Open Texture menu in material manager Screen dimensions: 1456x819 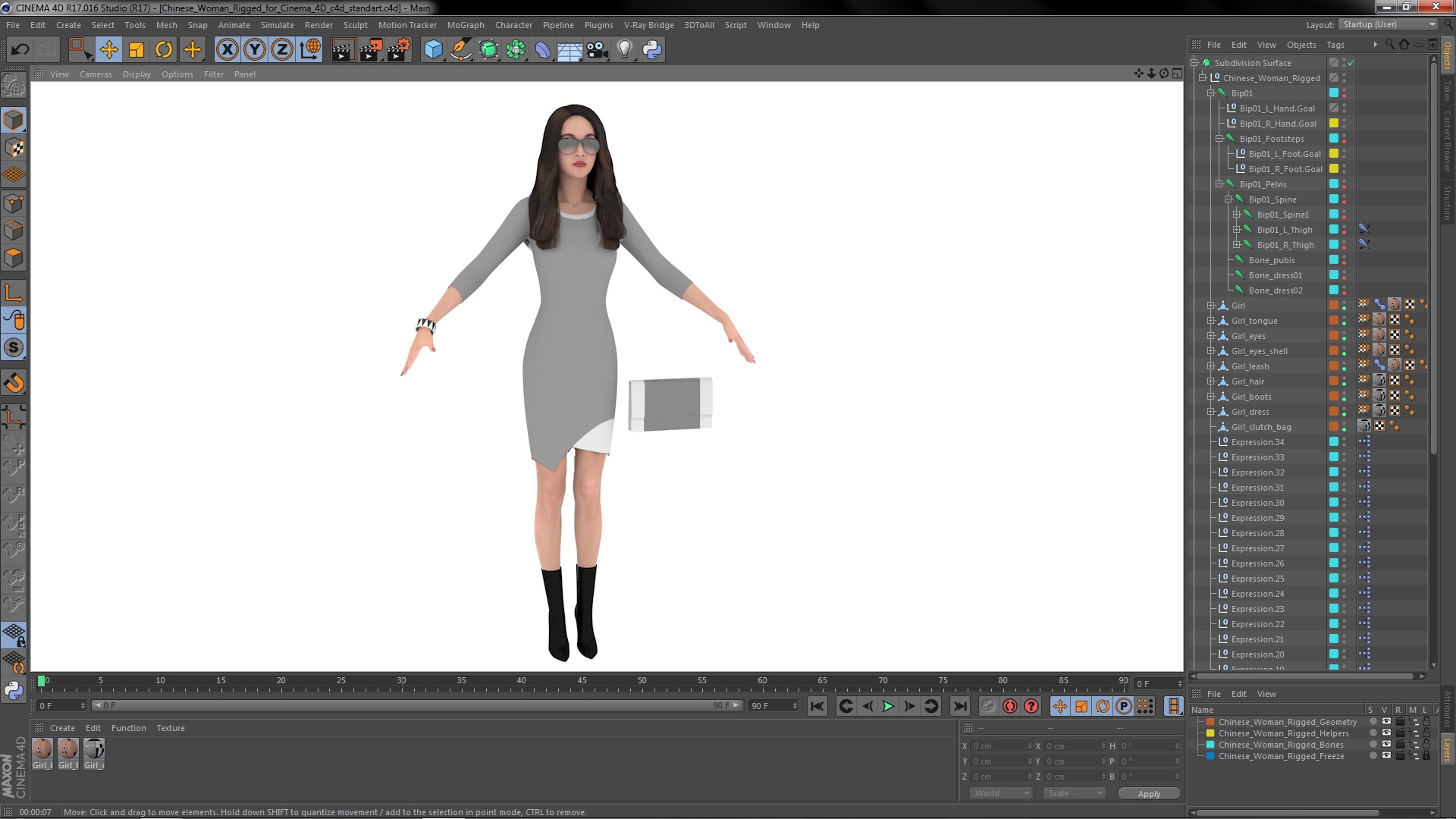coord(171,728)
